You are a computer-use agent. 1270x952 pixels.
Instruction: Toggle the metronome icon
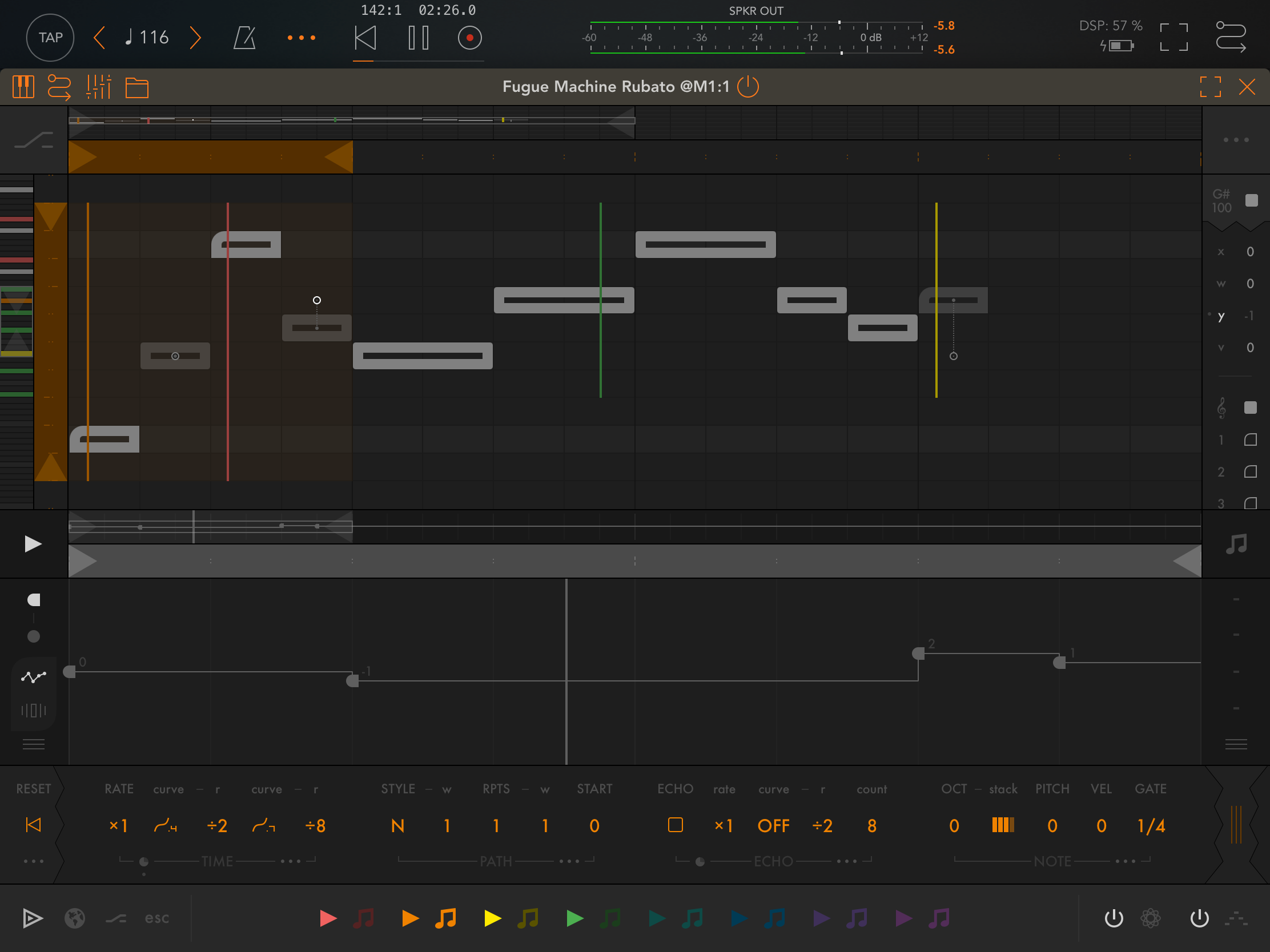[244, 38]
